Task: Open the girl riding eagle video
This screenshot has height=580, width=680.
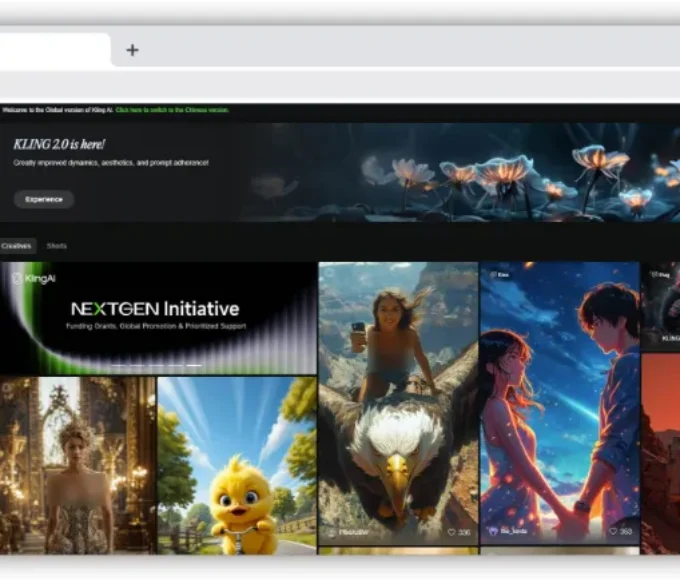Action: point(398,400)
